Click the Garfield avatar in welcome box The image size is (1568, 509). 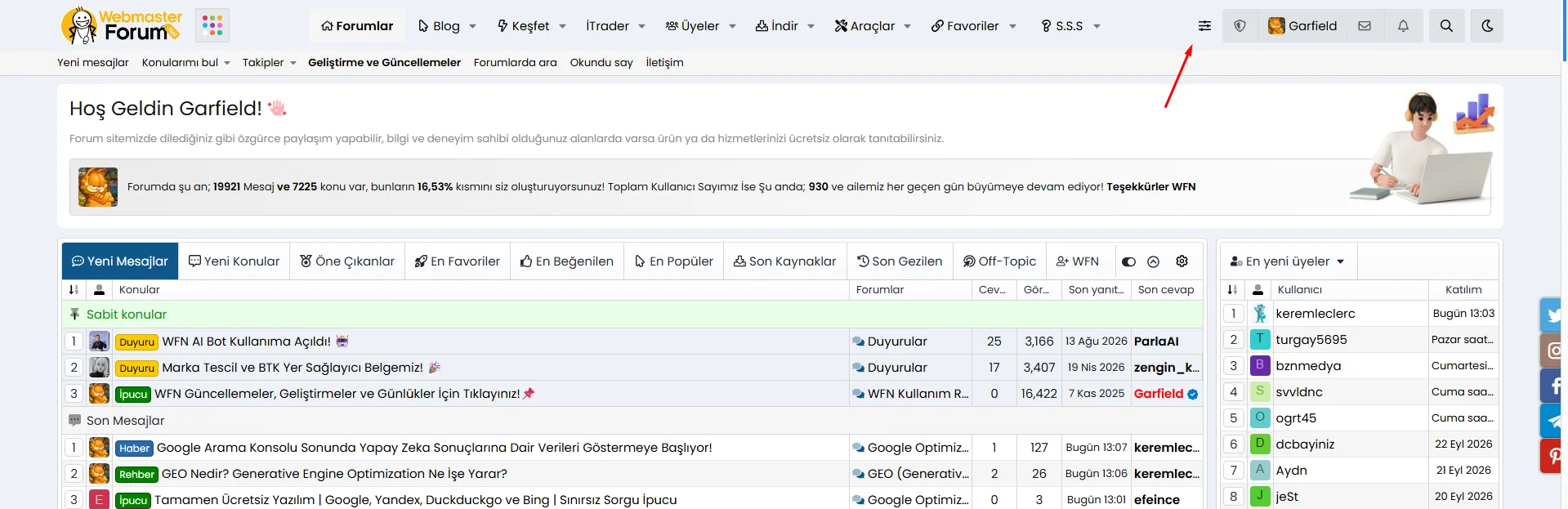click(x=98, y=187)
